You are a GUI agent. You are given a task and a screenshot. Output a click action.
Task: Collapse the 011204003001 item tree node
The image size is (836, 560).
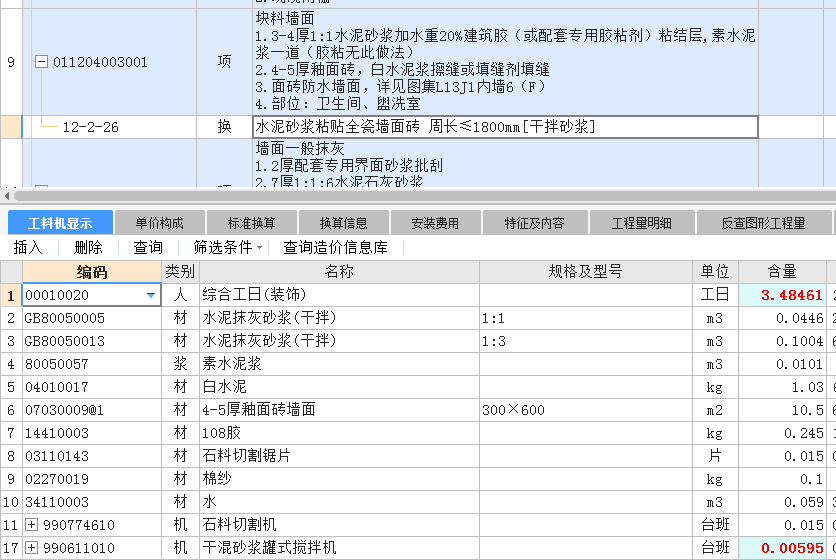[x=41, y=62]
